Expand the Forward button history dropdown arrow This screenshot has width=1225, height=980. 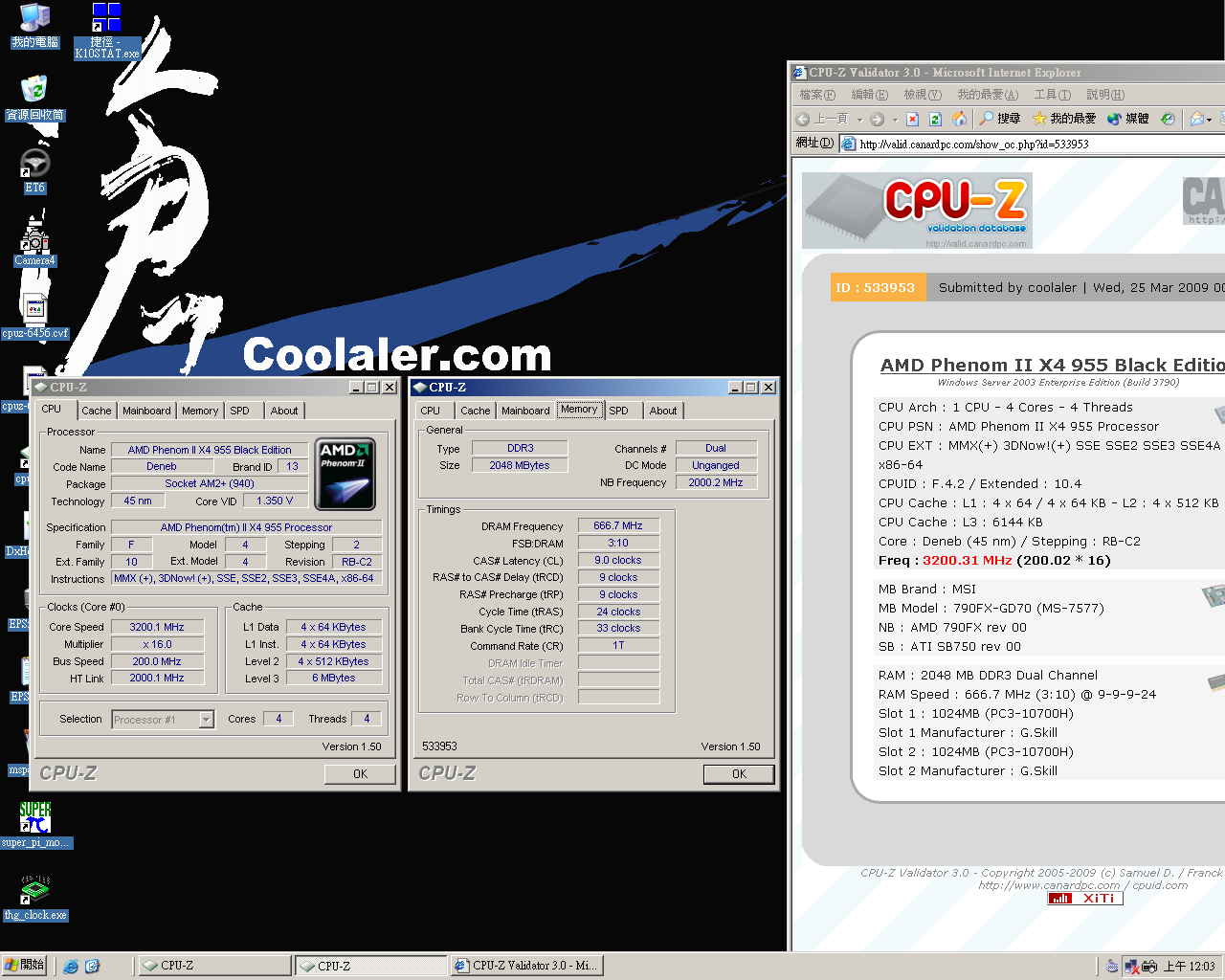tap(895, 120)
